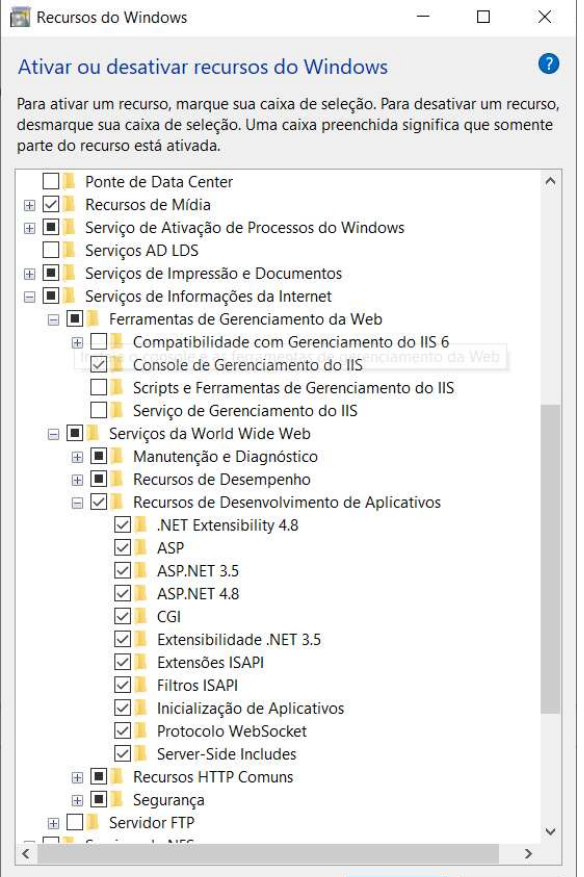
Task: Uncheck Recursos de Mídia checkbox
Action: click(51, 204)
